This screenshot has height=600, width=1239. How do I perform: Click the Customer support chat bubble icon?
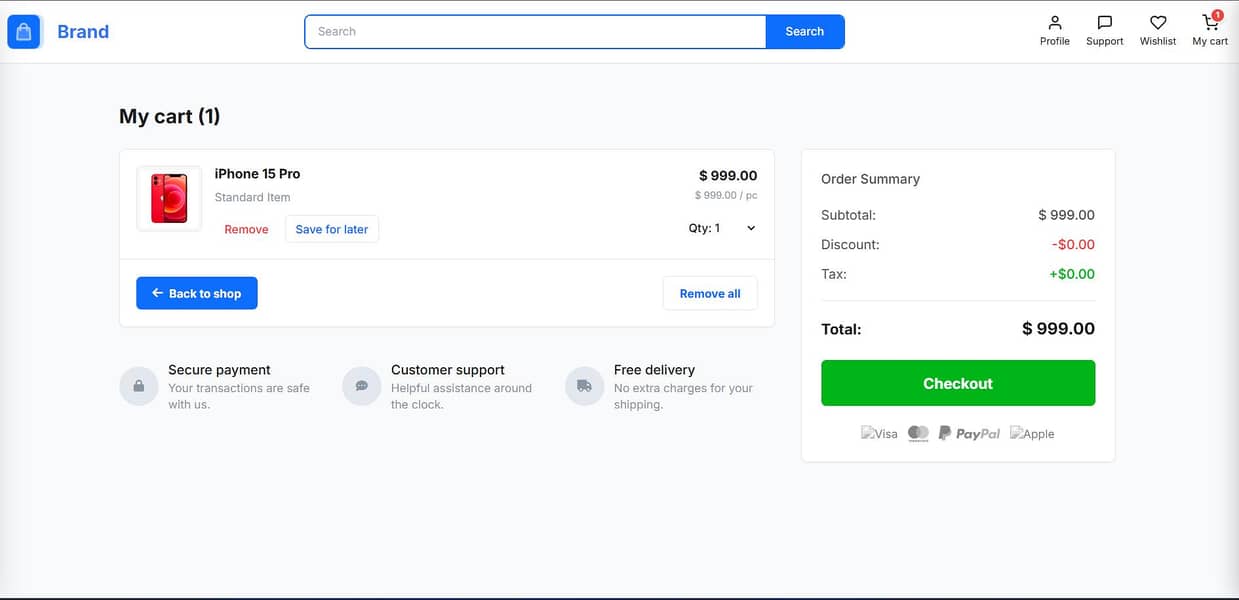pyautogui.click(x=361, y=386)
